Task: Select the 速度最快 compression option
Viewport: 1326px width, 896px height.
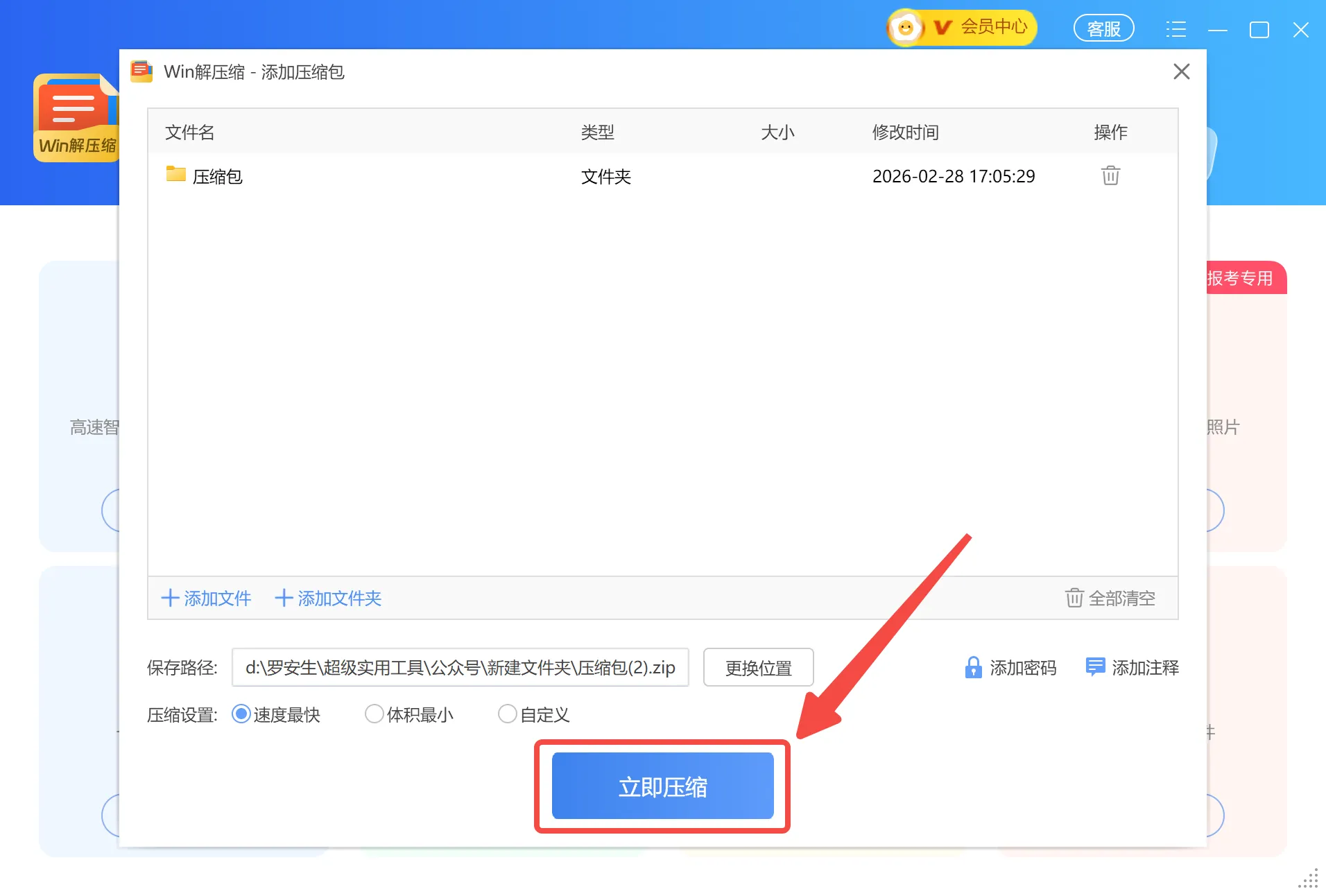Action: (x=240, y=714)
